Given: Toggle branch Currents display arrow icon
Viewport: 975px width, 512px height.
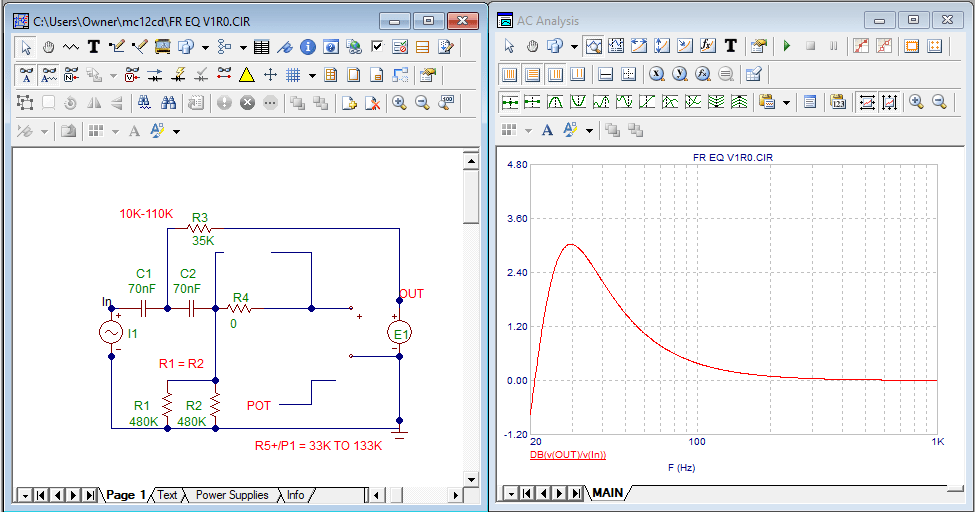Looking at the screenshot, I should point(155,75).
